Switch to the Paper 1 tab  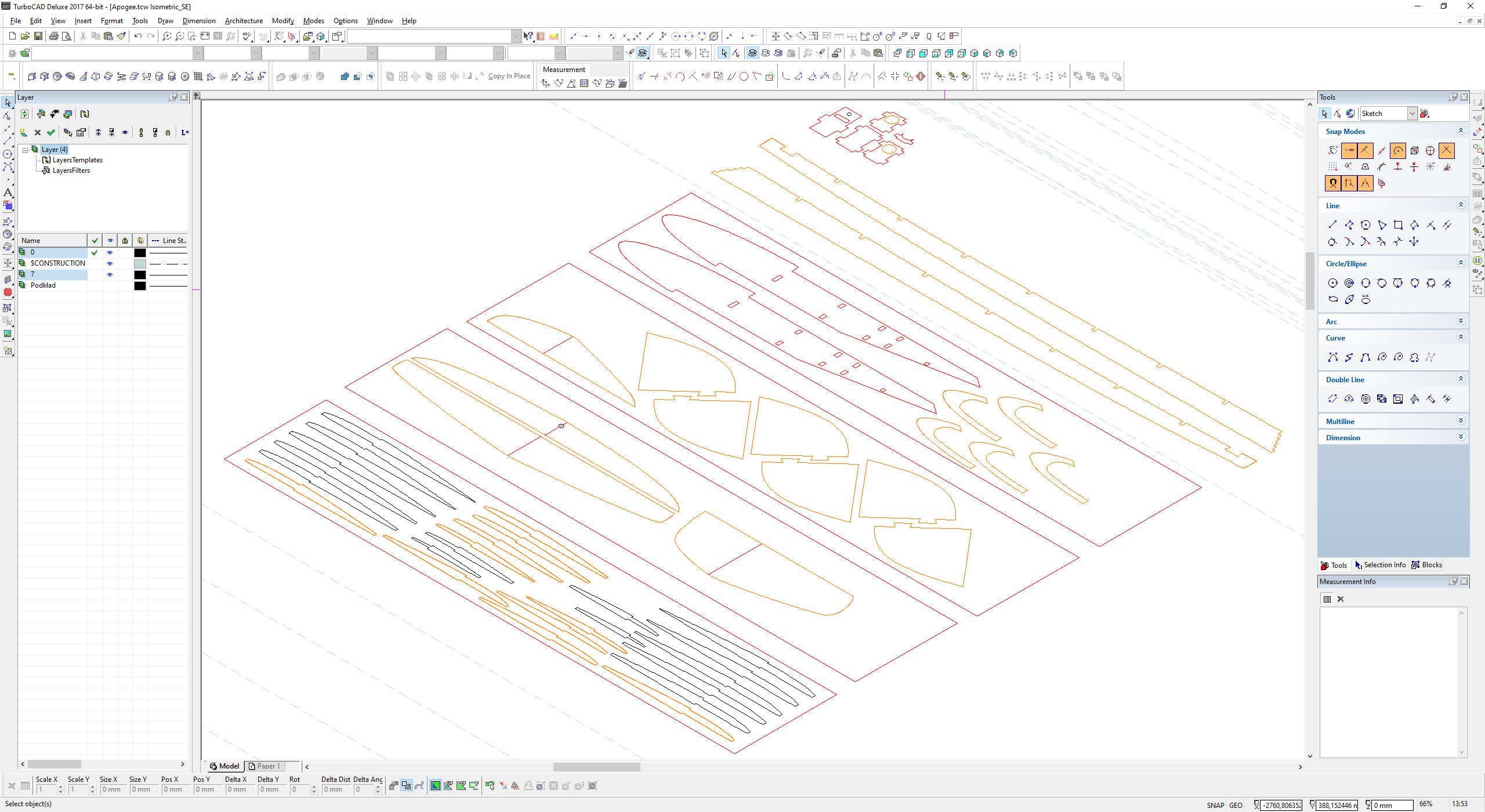pyautogui.click(x=266, y=766)
